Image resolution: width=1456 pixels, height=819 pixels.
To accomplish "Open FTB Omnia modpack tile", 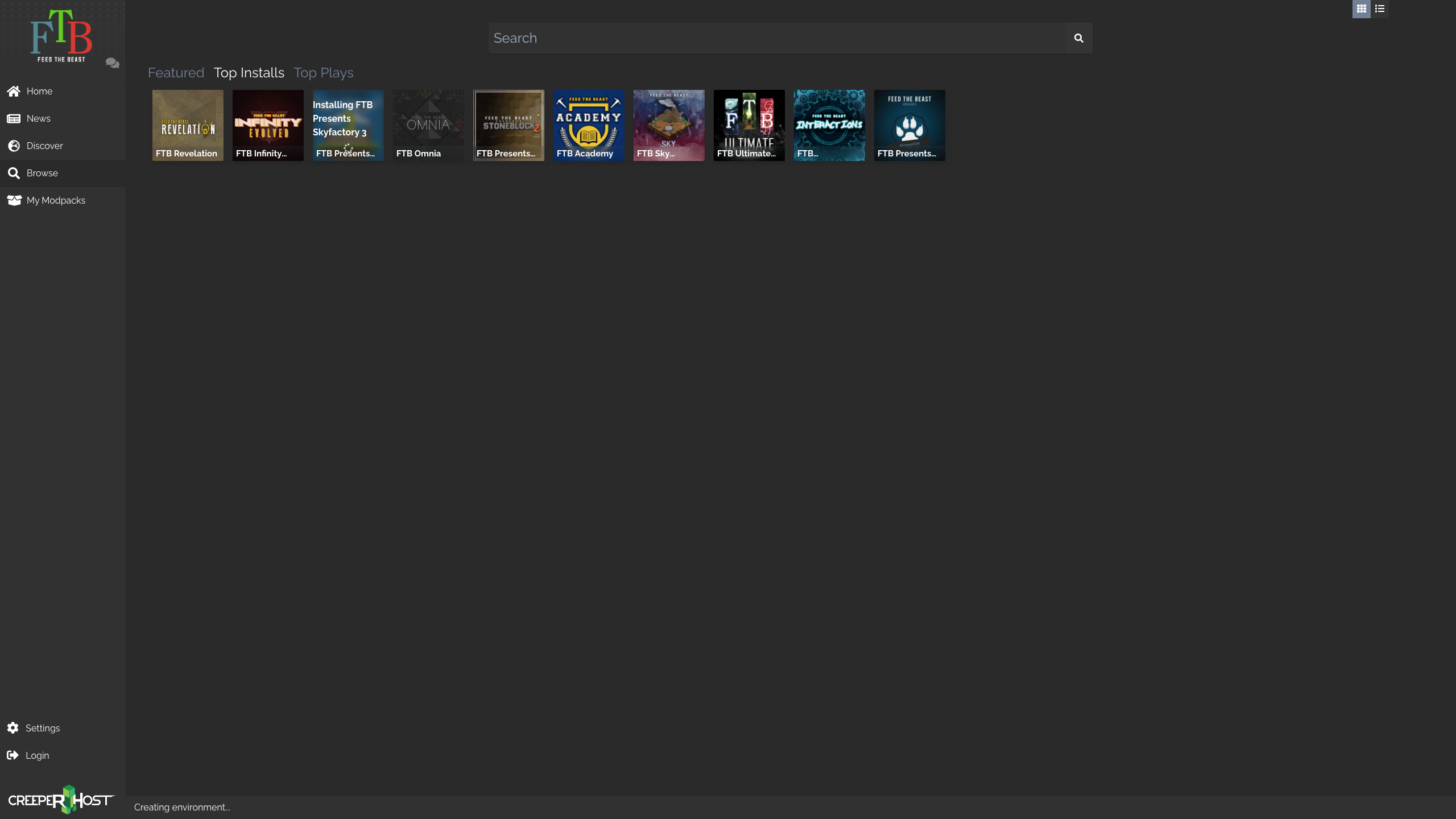I will tap(428, 125).
